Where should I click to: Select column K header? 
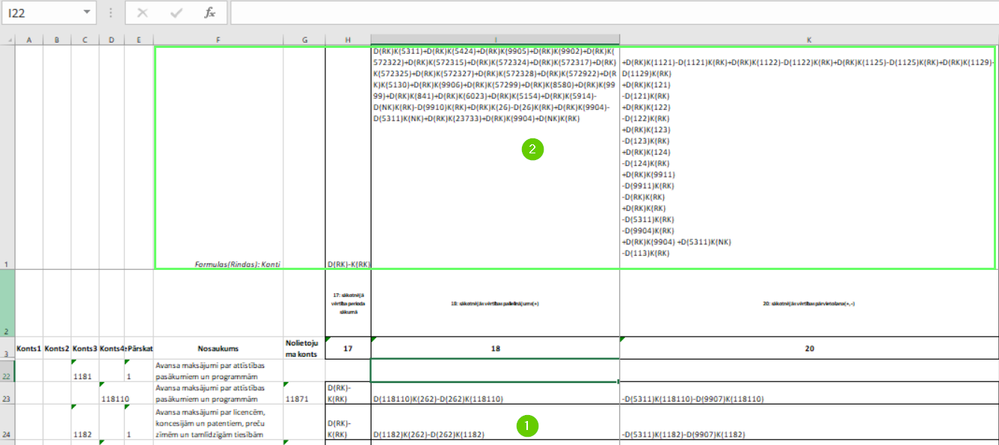[809, 40]
